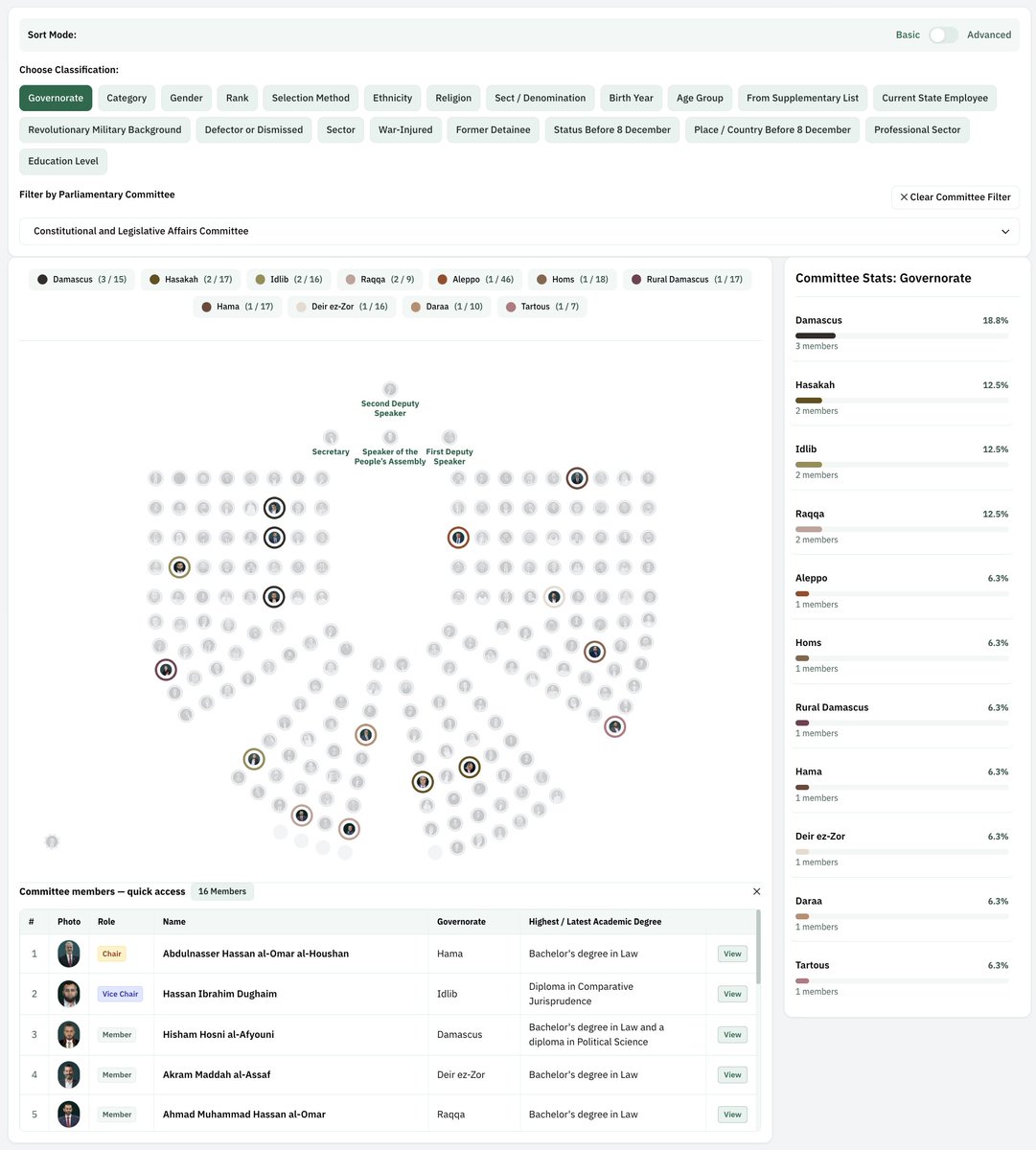The image size is (1036, 1150).
Task: Click the isolated seat icon at the hemicycle's far bottom-left
Action: pos(52,841)
